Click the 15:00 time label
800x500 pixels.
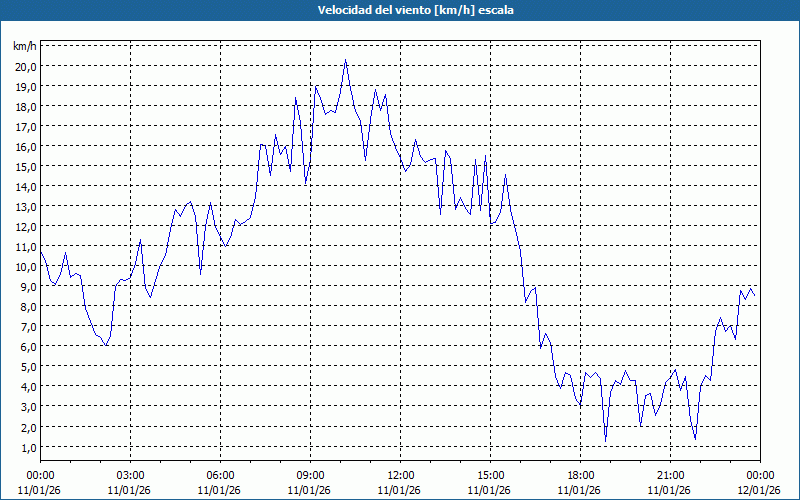(x=490, y=475)
